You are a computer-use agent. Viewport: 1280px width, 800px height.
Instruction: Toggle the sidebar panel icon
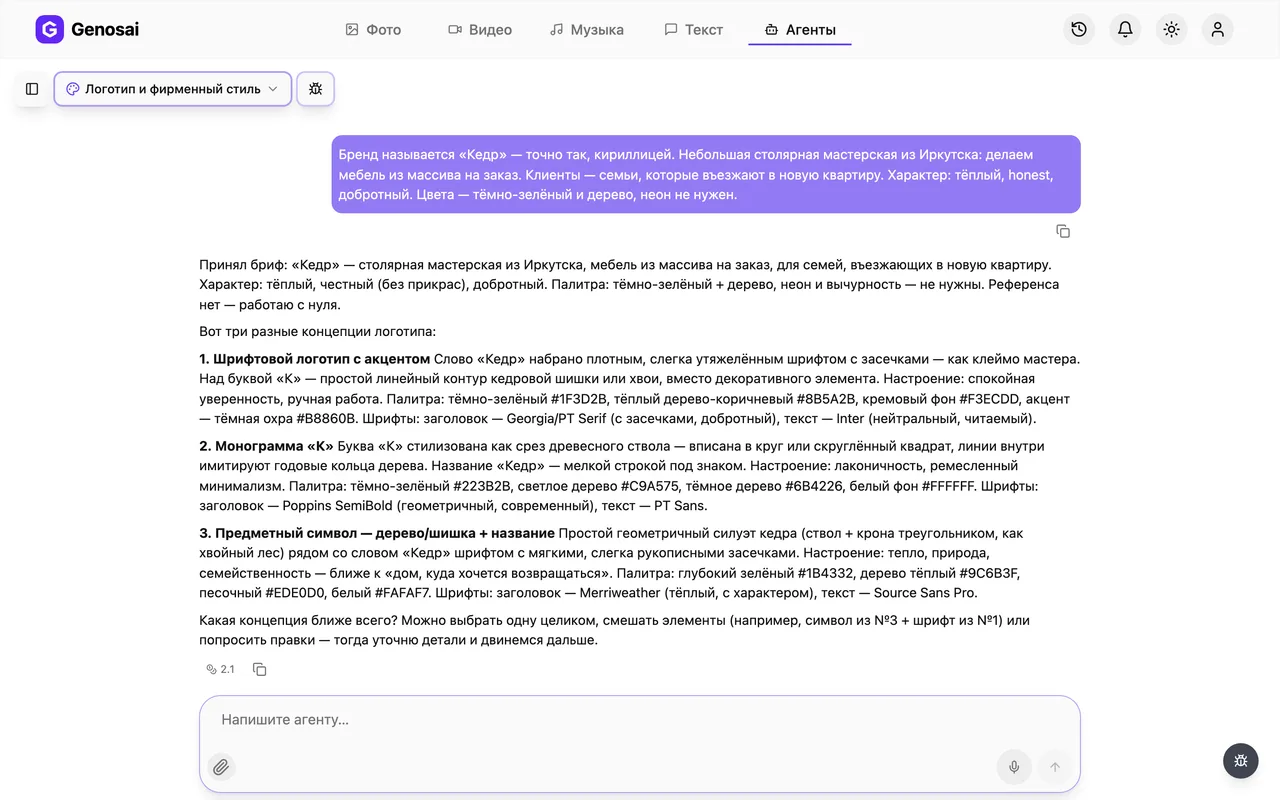click(32, 89)
